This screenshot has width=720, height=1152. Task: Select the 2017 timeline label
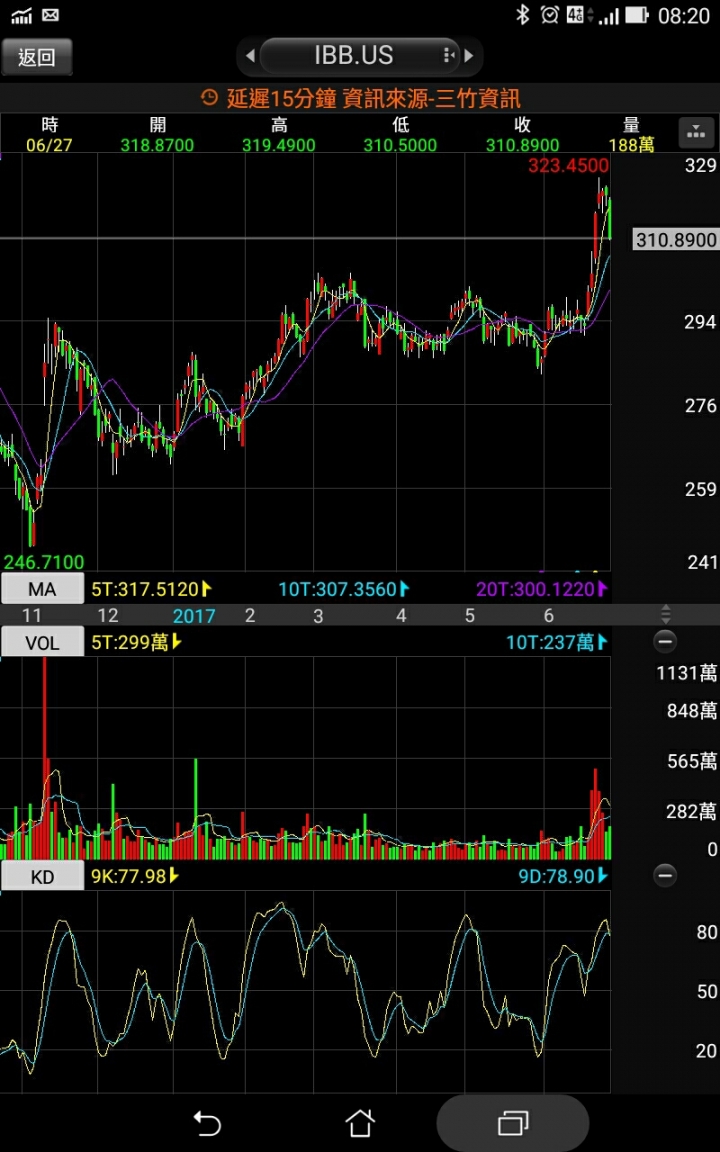tap(195, 616)
